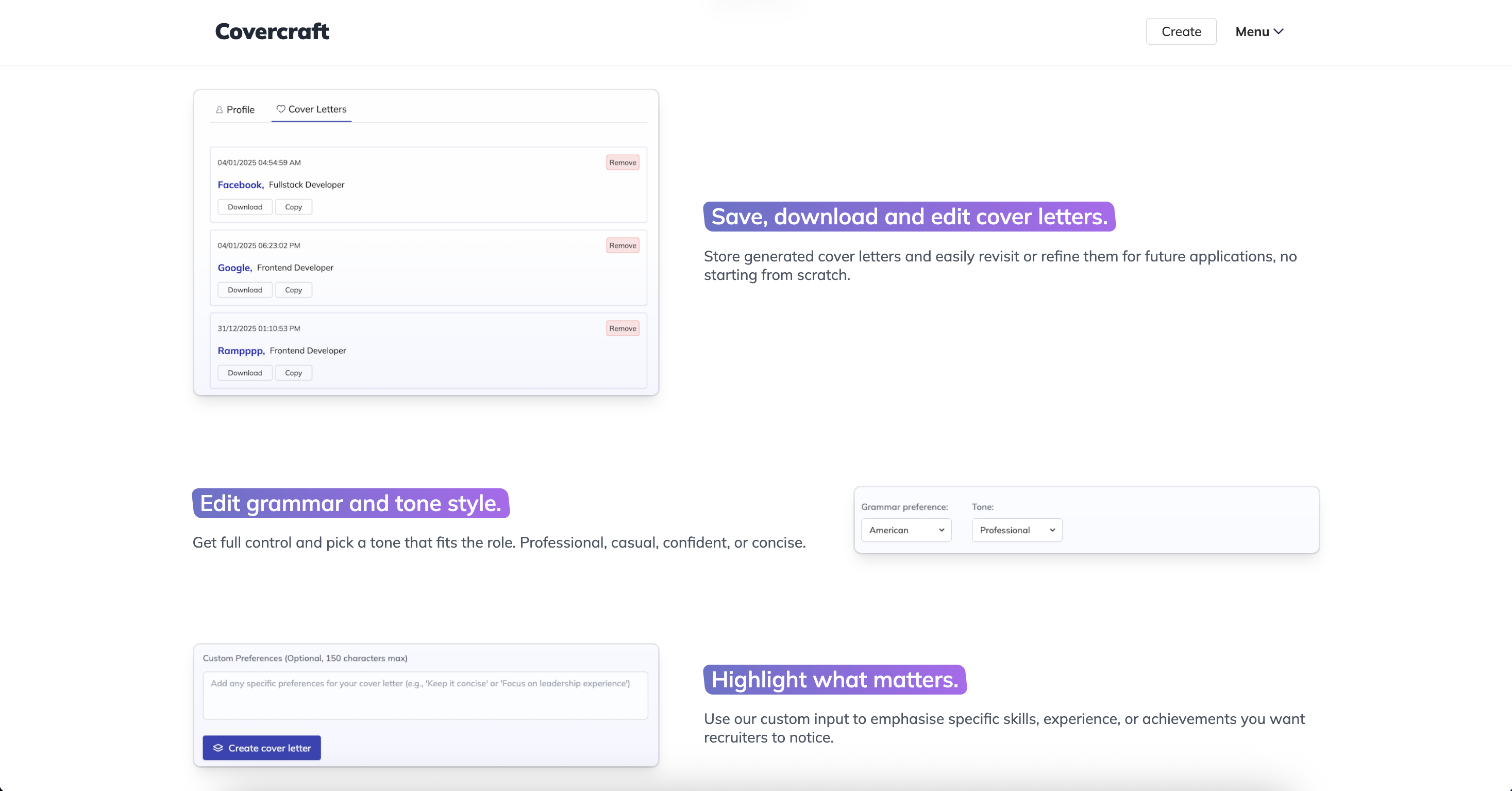
Task: Open the Rampppp company link
Action: 241,351
